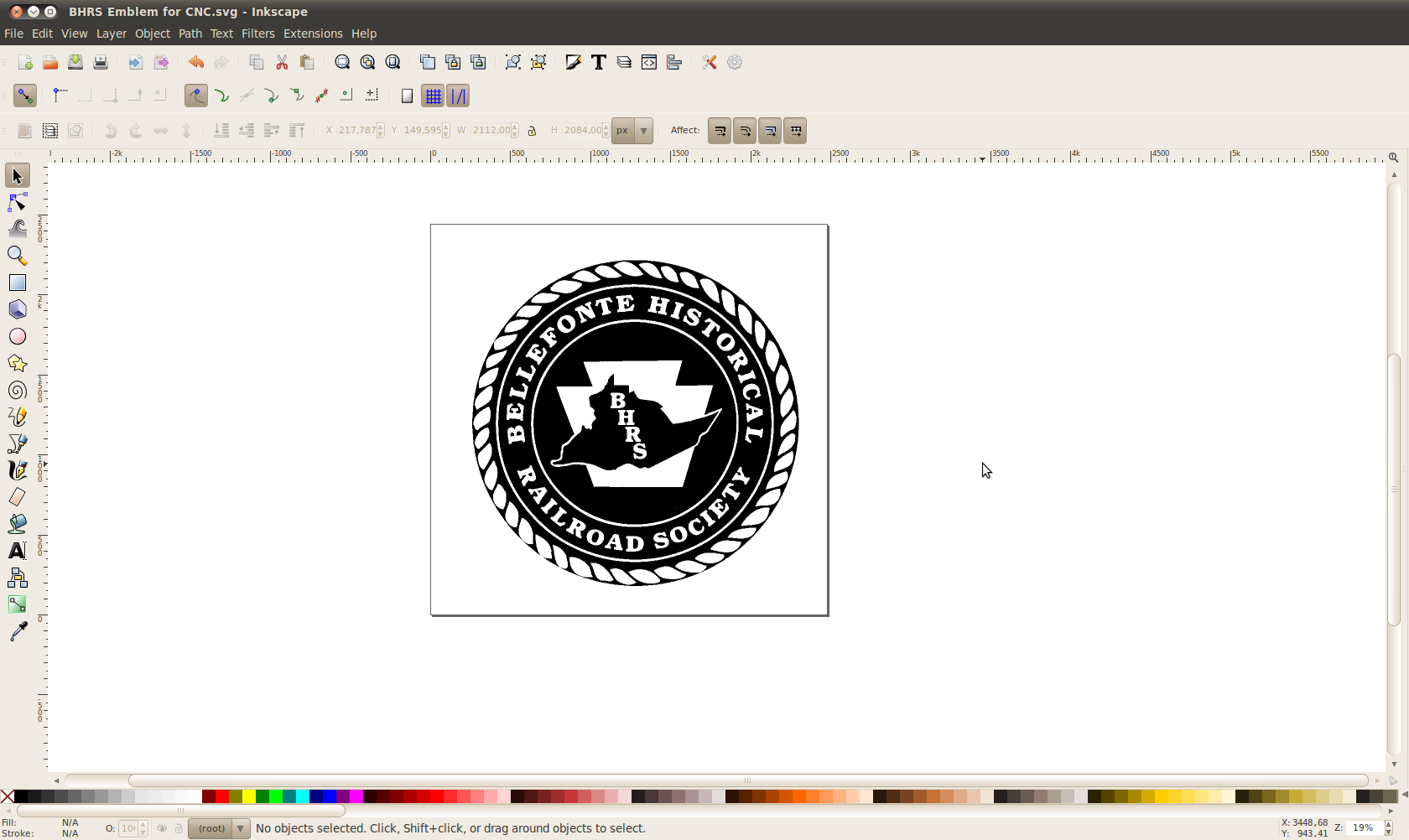The image size is (1409, 840).
Task: Toggle snap to page border
Action: coord(407,96)
